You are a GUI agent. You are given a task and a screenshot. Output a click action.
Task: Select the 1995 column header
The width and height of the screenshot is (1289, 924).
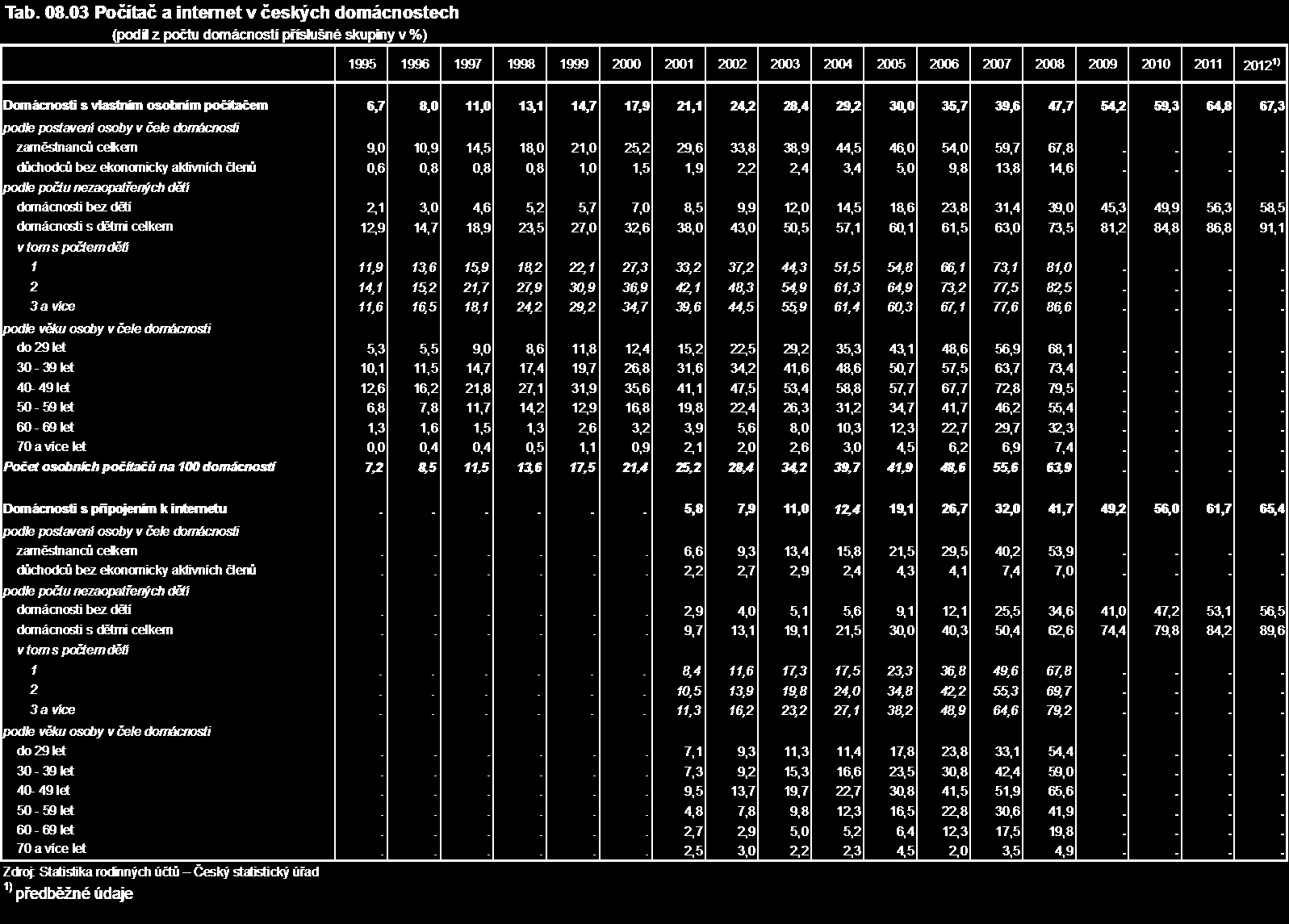[362, 65]
